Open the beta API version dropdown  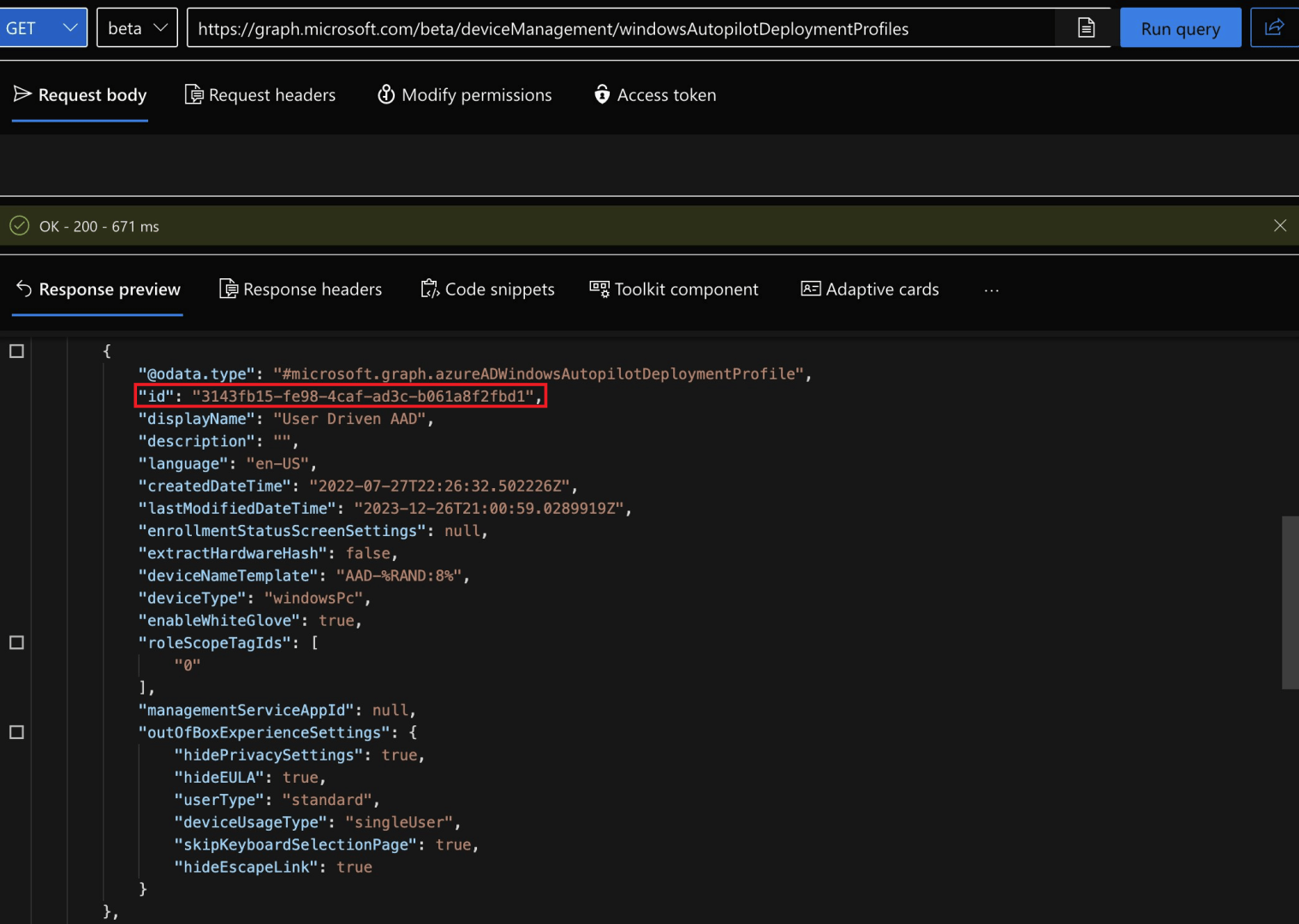click(137, 28)
